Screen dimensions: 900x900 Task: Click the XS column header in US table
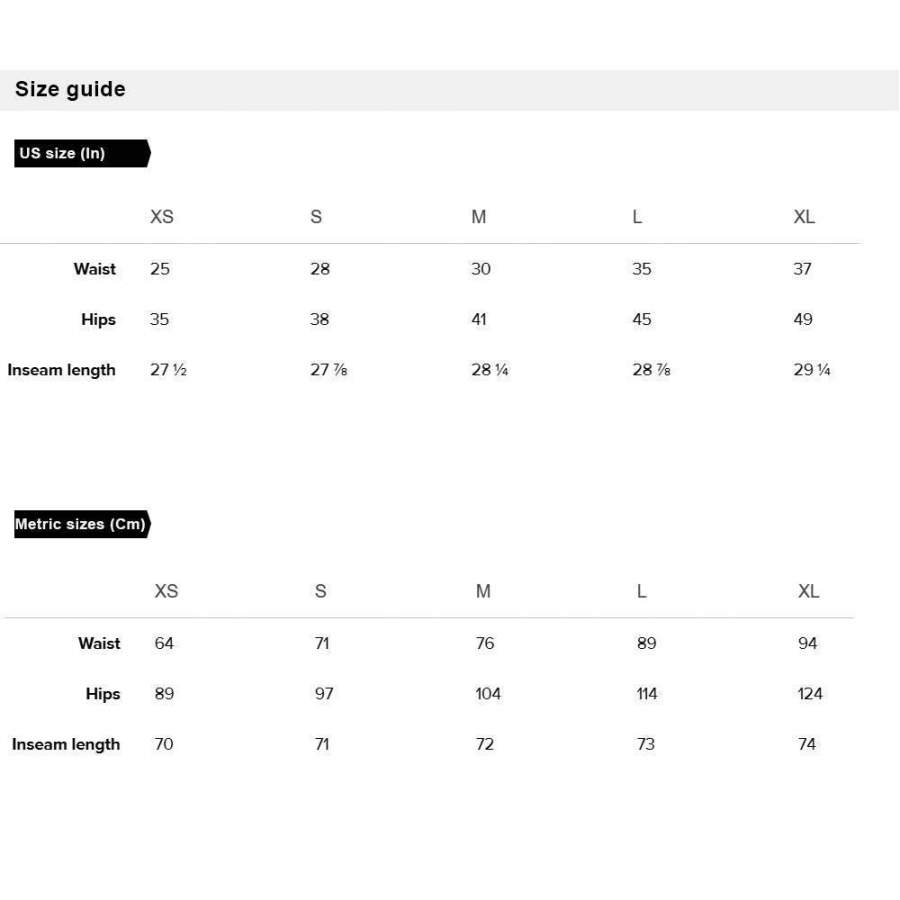tap(162, 216)
